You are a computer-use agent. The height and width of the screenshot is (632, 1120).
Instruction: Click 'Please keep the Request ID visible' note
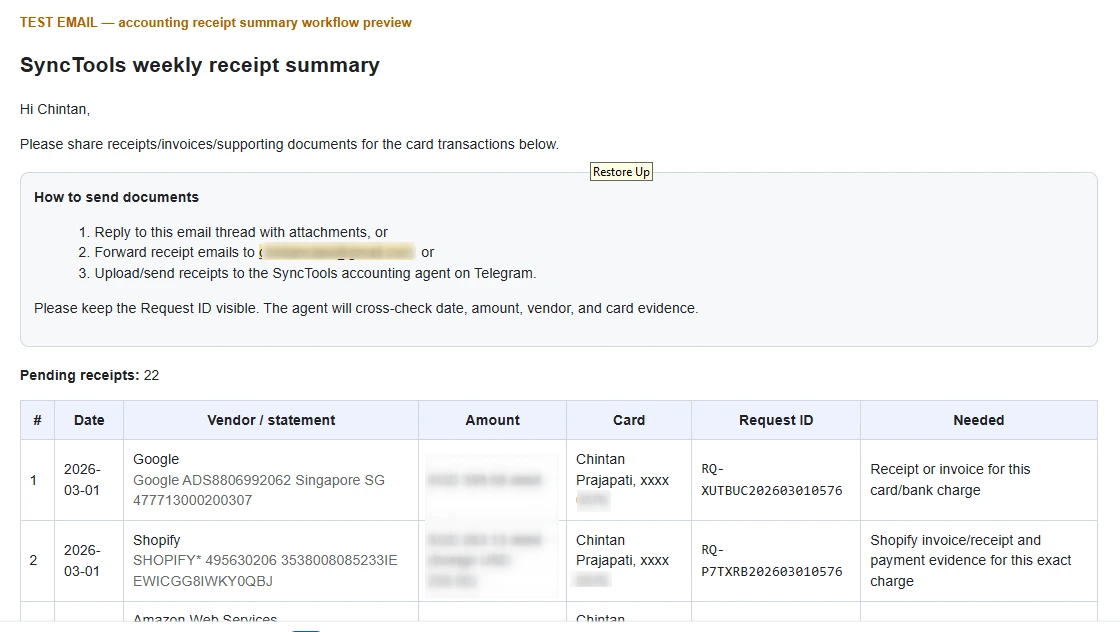pyautogui.click(x=366, y=309)
